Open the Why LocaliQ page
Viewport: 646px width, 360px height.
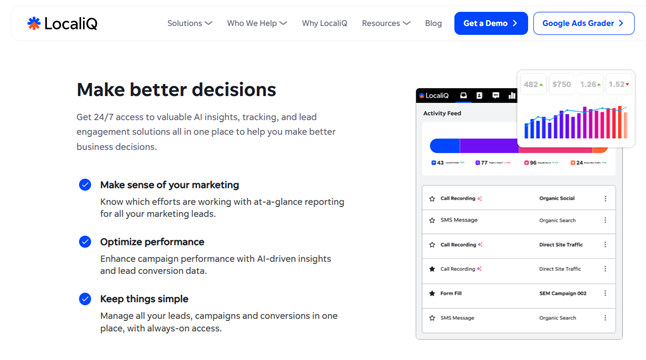324,23
